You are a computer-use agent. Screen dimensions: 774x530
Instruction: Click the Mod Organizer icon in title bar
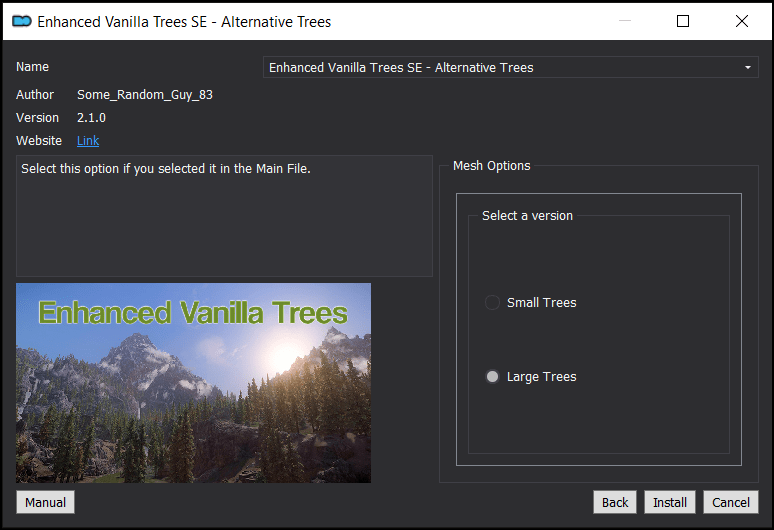click(x=22, y=21)
